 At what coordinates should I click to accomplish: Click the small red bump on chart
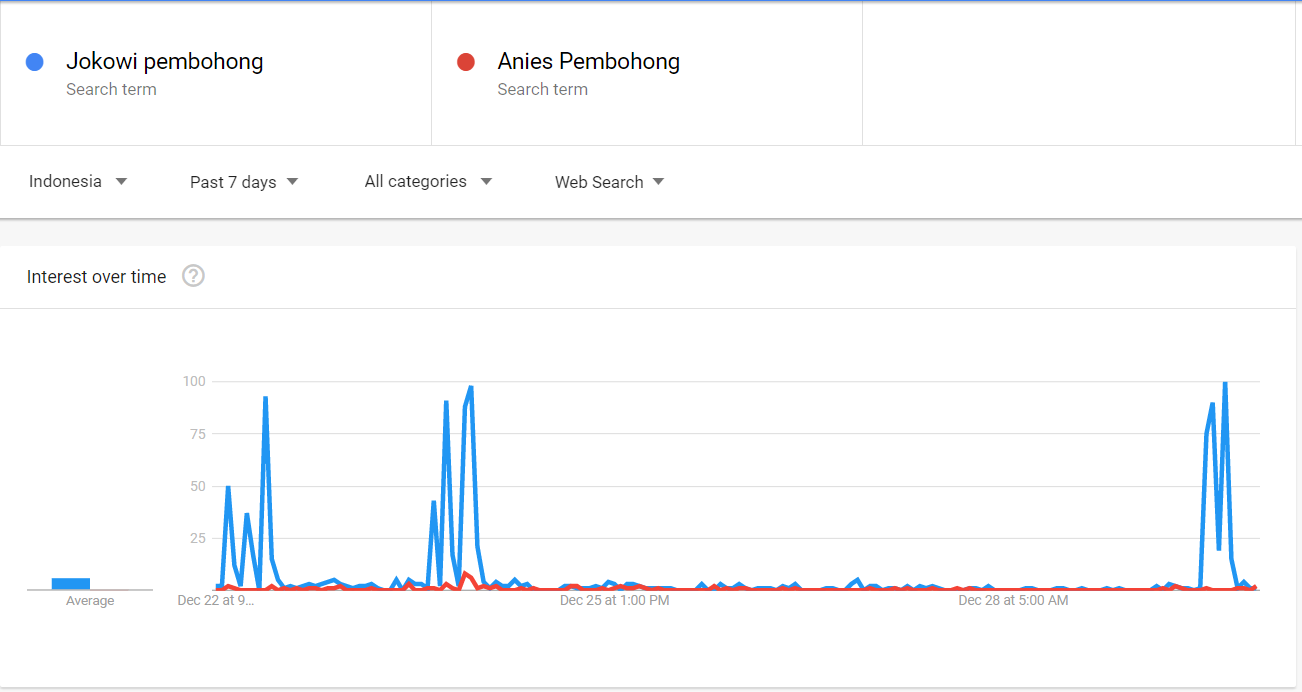tap(465, 575)
